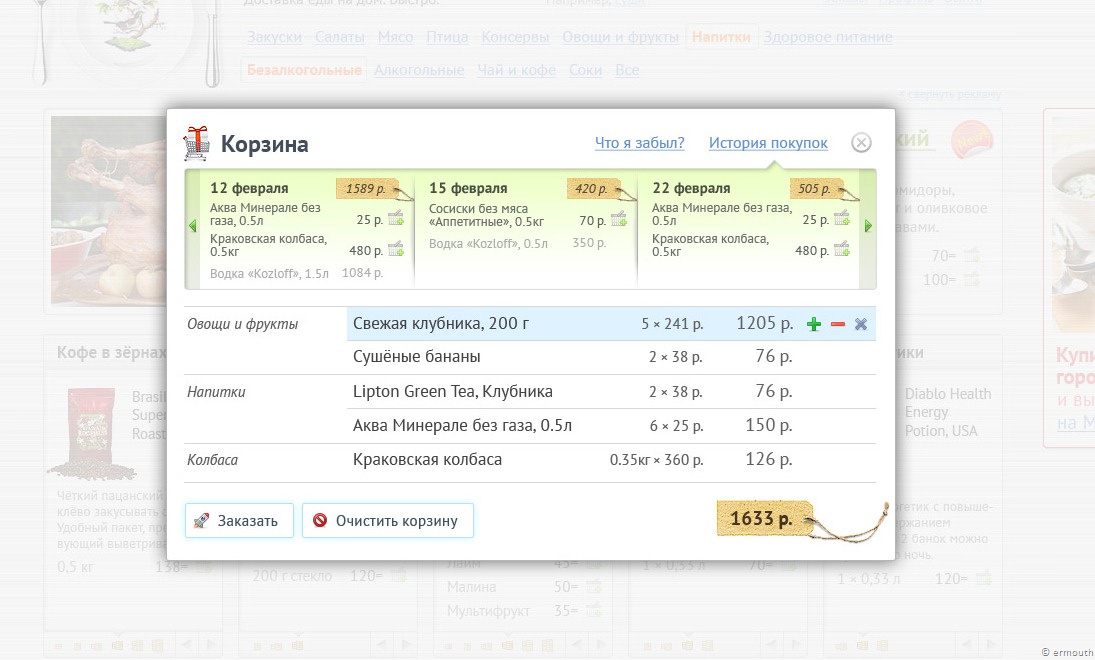
Task: Decrease Свежая клубника quantity with minus icon
Action: pos(837,324)
